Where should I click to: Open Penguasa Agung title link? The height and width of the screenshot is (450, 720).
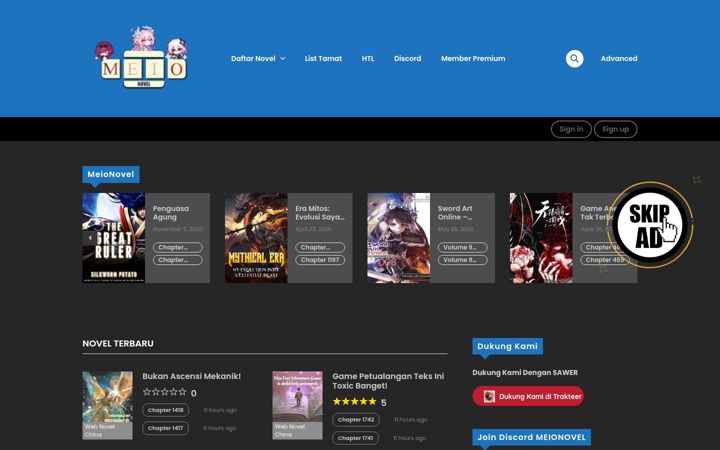coord(170,213)
